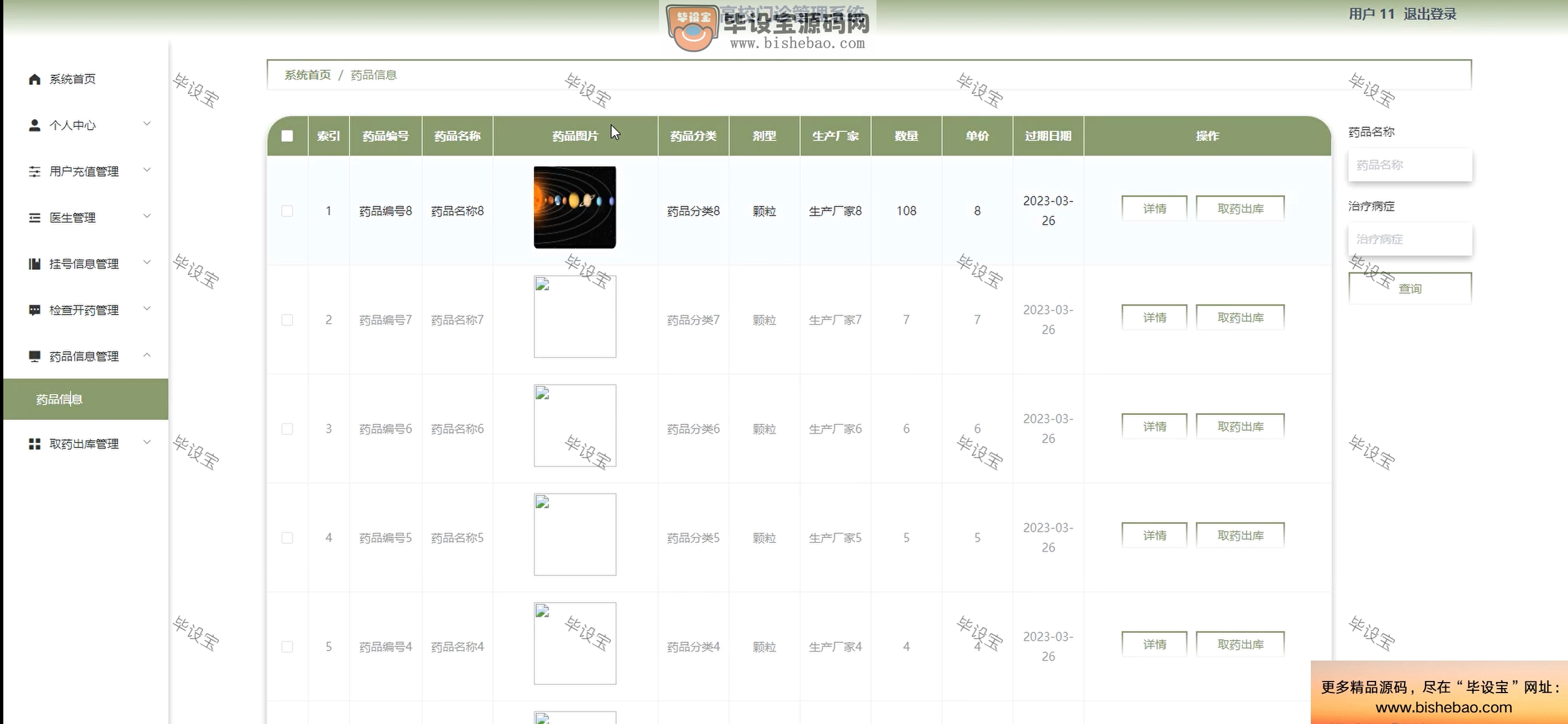Click the chat icon for 检查开药管理
This screenshot has width=1568, height=724.
pyautogui.click(x=35, y=310)
